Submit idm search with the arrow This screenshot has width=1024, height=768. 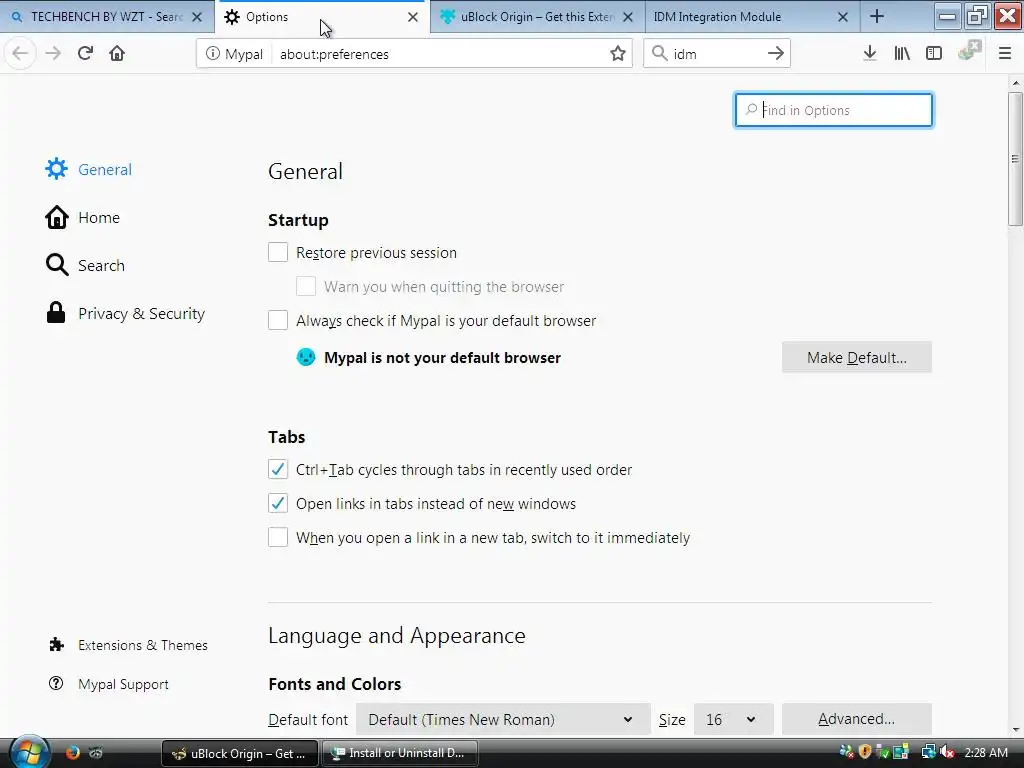775,54
